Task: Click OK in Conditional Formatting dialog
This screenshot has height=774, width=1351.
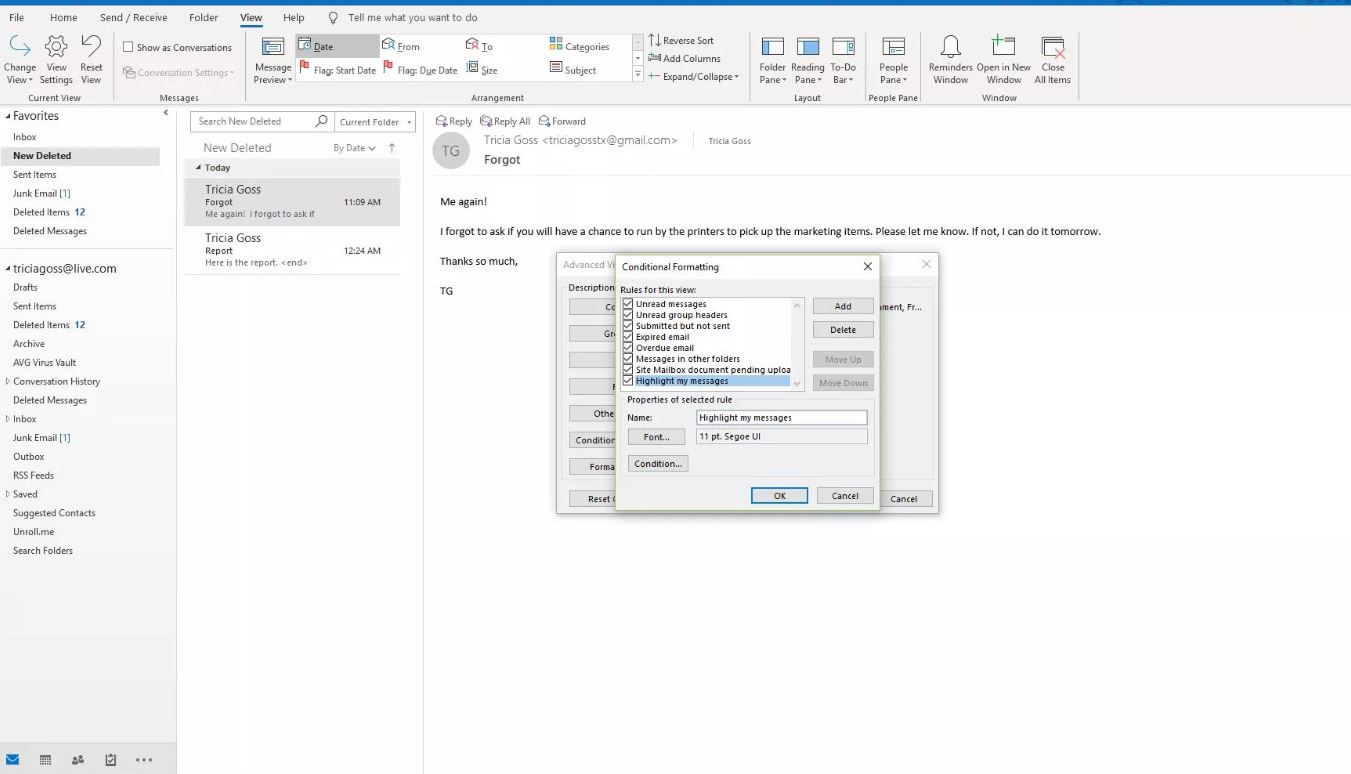Action: [x=779, y=495]
